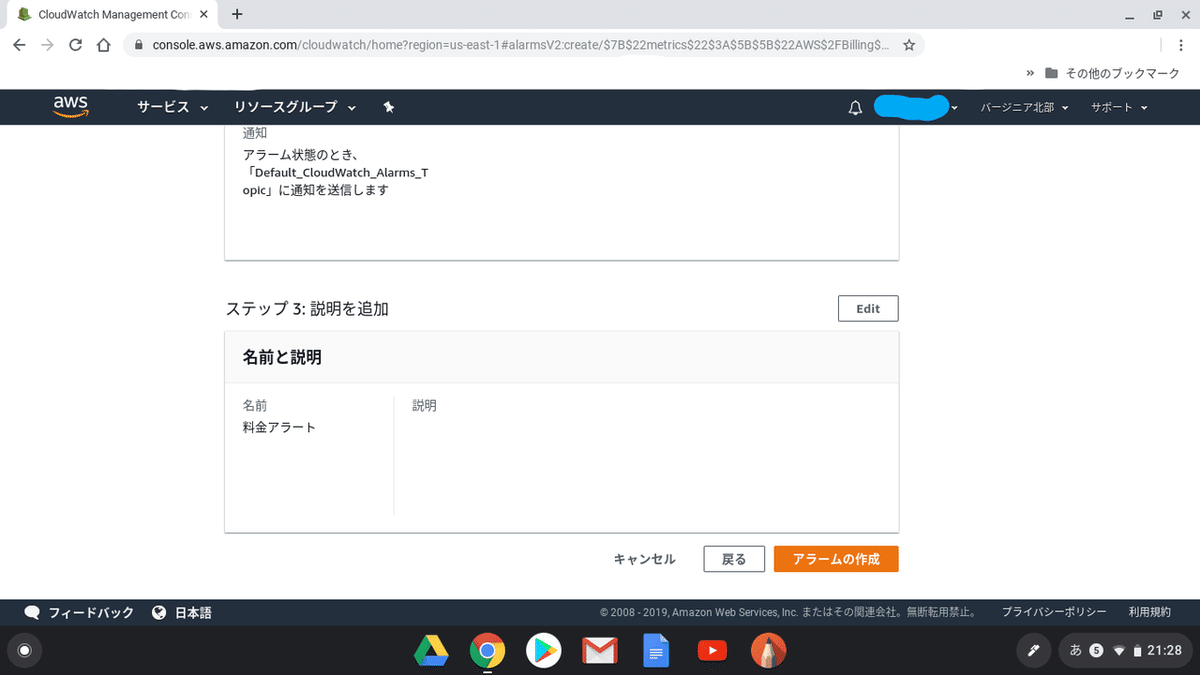Open the AWS notifications bell icon
Image resolution: width=1200 pixels, height=675 pixels.
(855, 107)
